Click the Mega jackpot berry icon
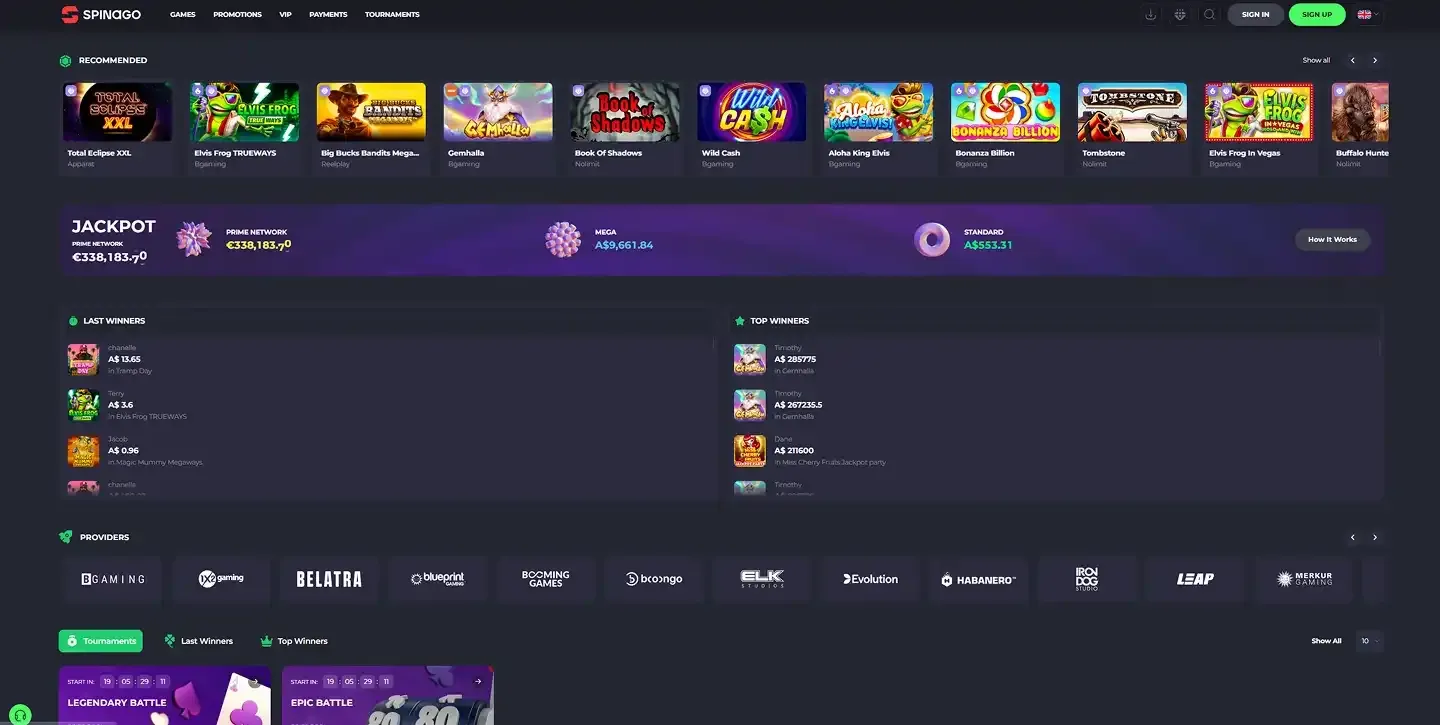The image size is (1440, 725). 563,239
